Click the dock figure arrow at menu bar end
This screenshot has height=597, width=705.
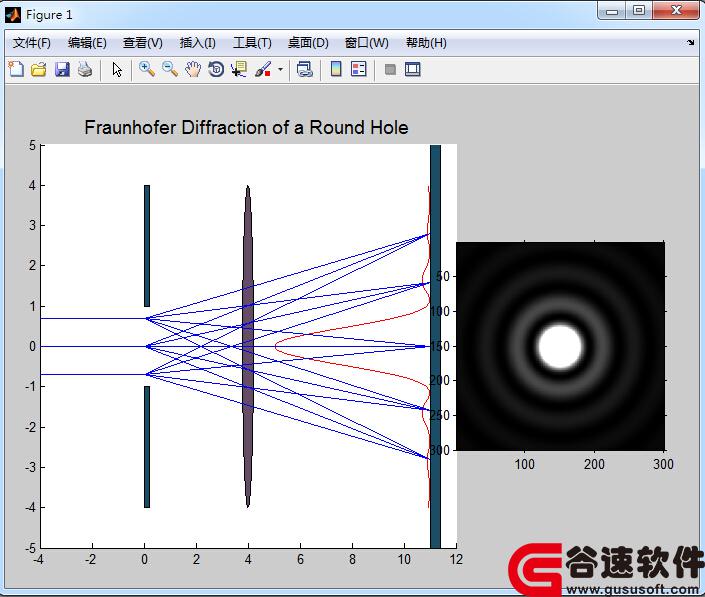click(691, 43)
